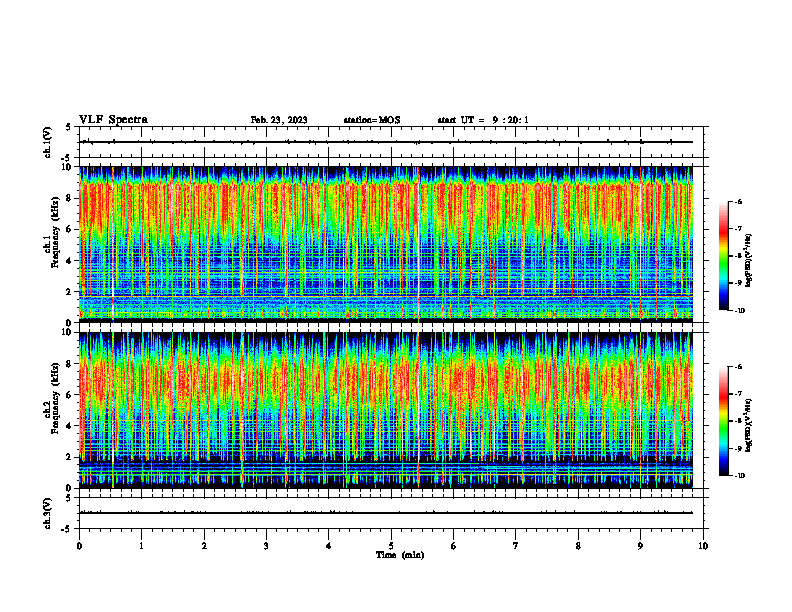Click inside the ch.1 spectrogram panel
This screenshot has height=612, width=792.
coord(386,244)
